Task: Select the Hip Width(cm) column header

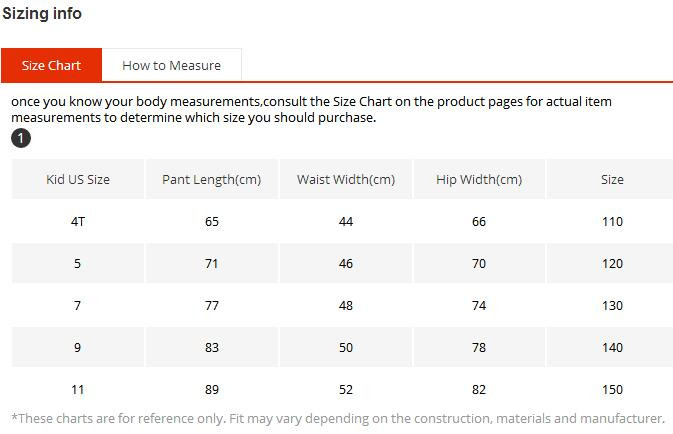Action: tap(479, 180)
